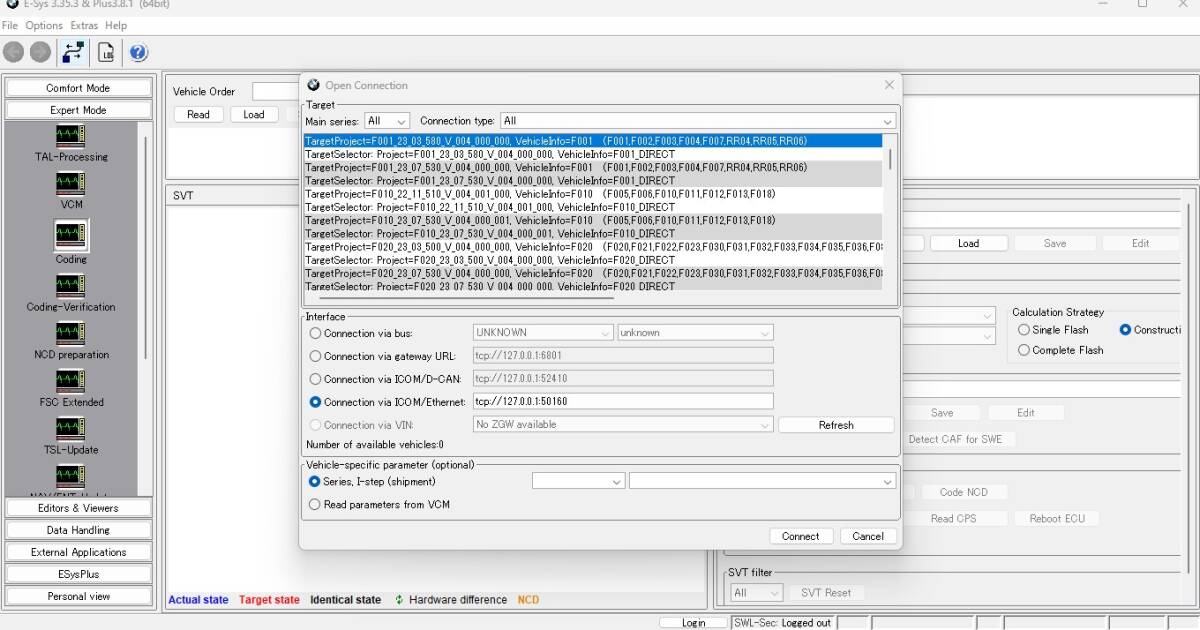Open the Connection type dropdown

697,121
